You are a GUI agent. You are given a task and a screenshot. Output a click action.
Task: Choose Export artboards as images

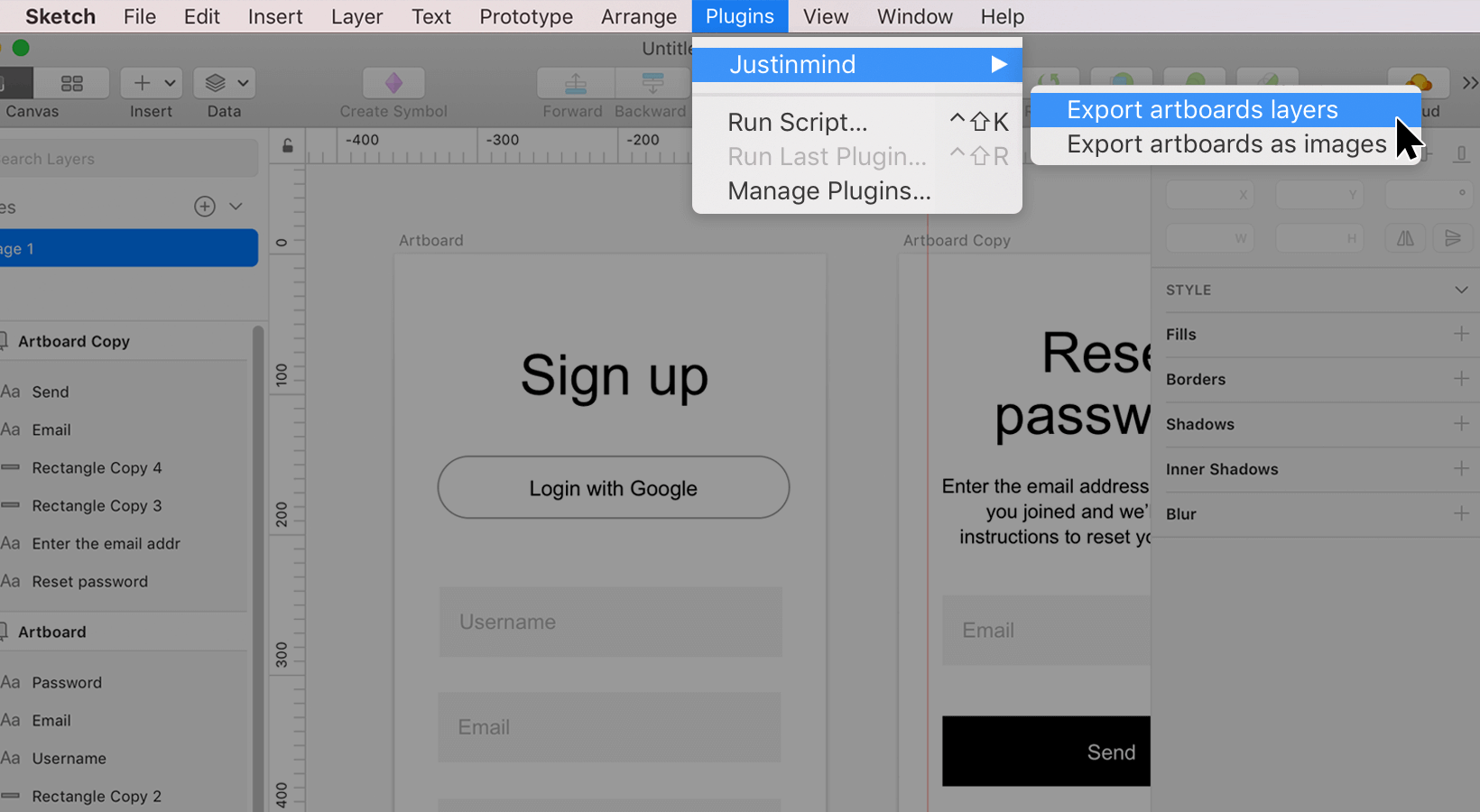(x=1225, y=144)
